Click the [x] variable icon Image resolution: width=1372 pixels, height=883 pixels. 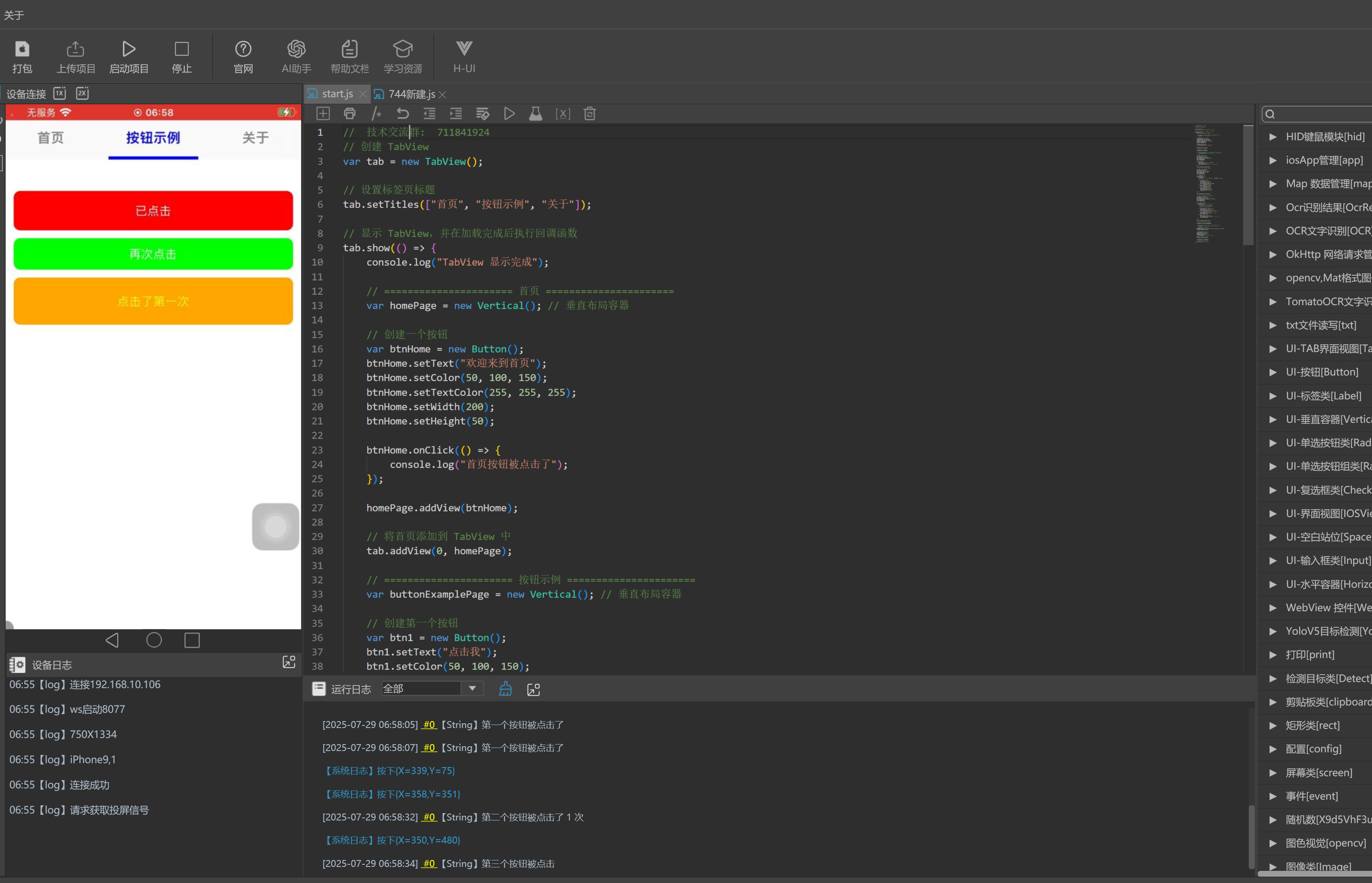coord(563,114)
